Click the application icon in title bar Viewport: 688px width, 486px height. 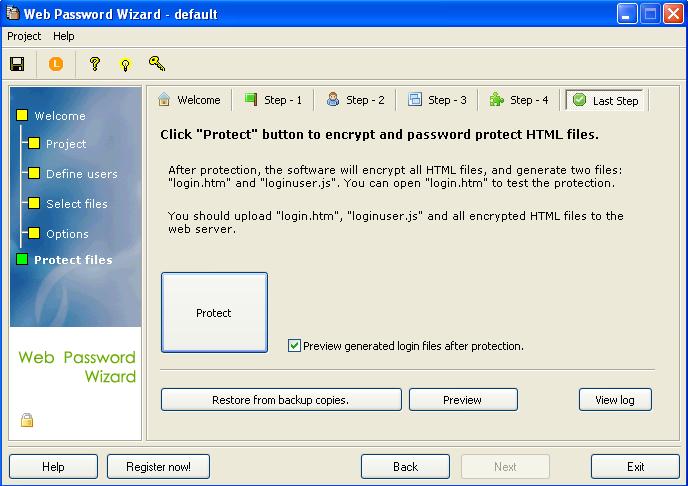[13, 13]
